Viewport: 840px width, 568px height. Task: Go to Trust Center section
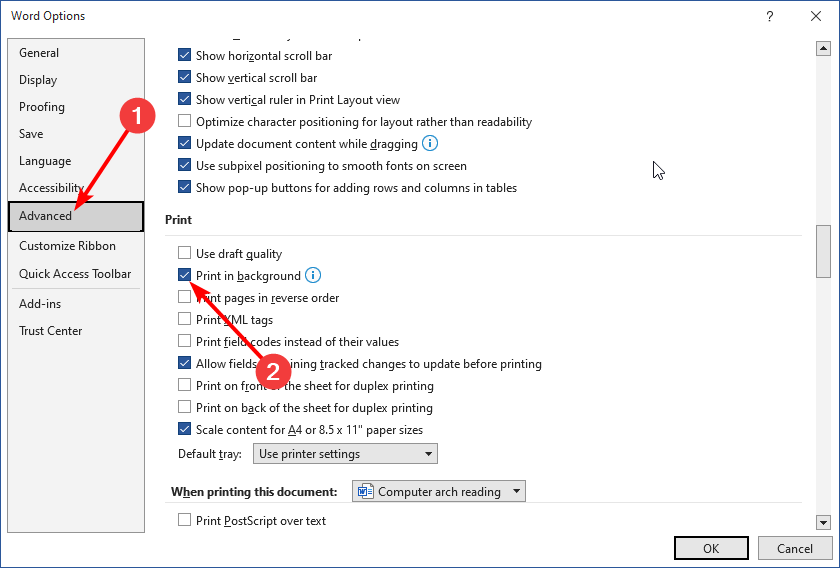point(51,331)
